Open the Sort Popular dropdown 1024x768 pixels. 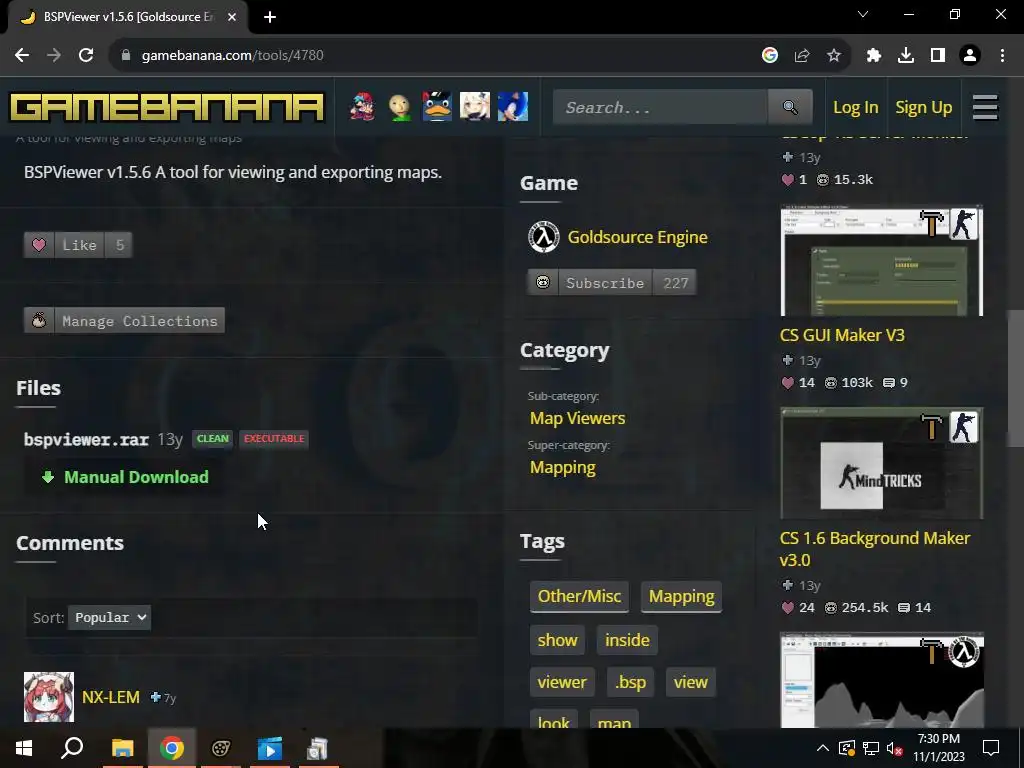(109, 617)
